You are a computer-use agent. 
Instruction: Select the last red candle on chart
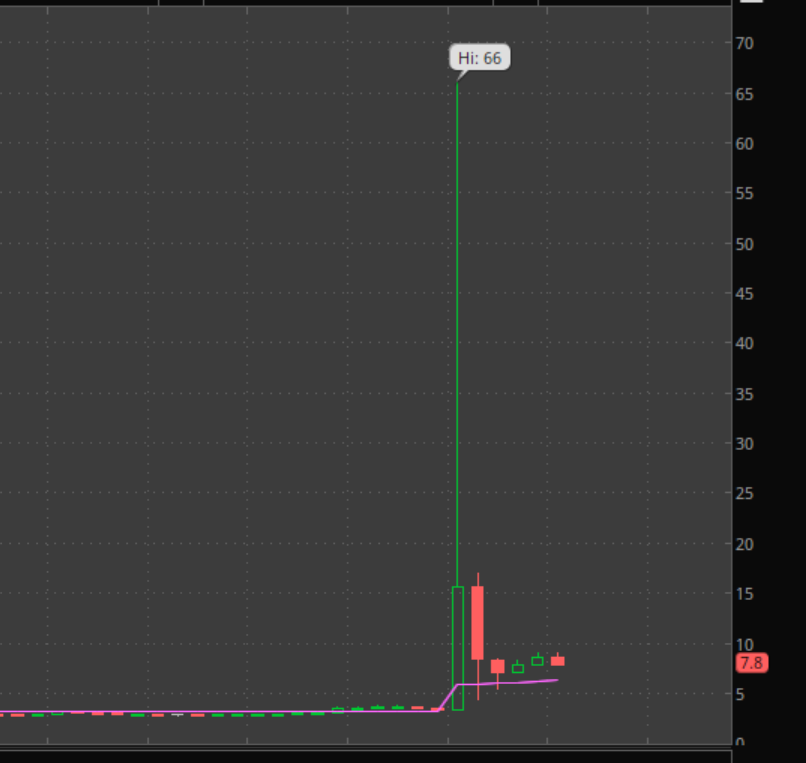558,661
